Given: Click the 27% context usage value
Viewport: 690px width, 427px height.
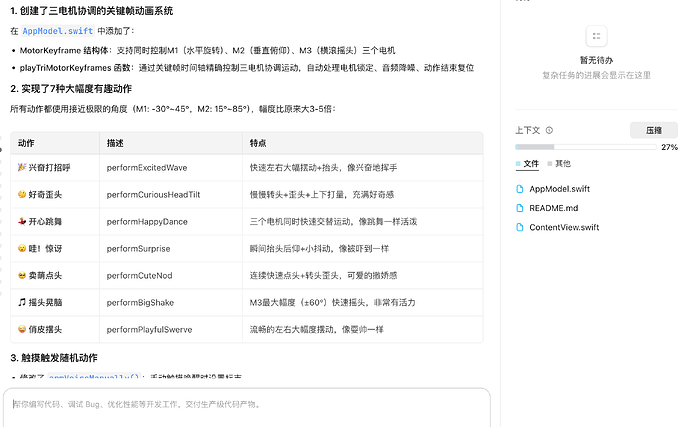Looking at the screenshot, I should pyautogui.click(x=669, y=147).
